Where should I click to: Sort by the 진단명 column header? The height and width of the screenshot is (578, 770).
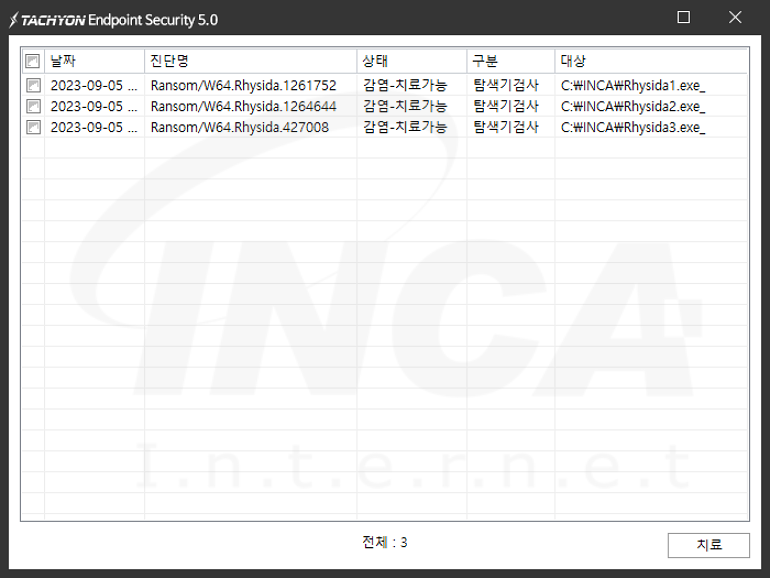point(250,61)
